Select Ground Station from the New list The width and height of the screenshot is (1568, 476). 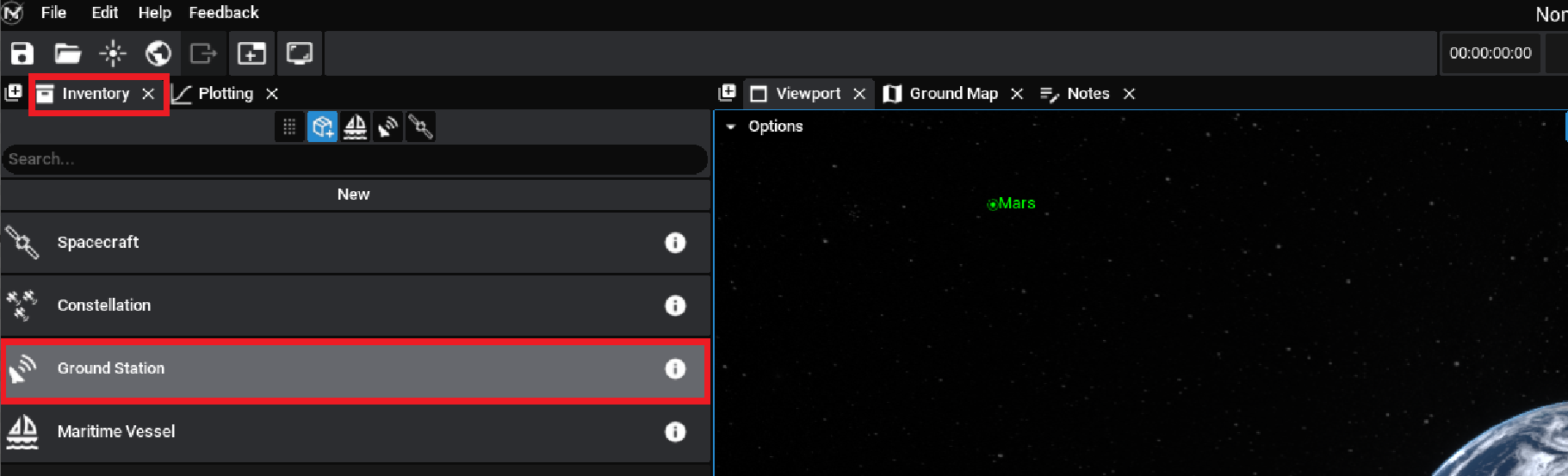110,368
